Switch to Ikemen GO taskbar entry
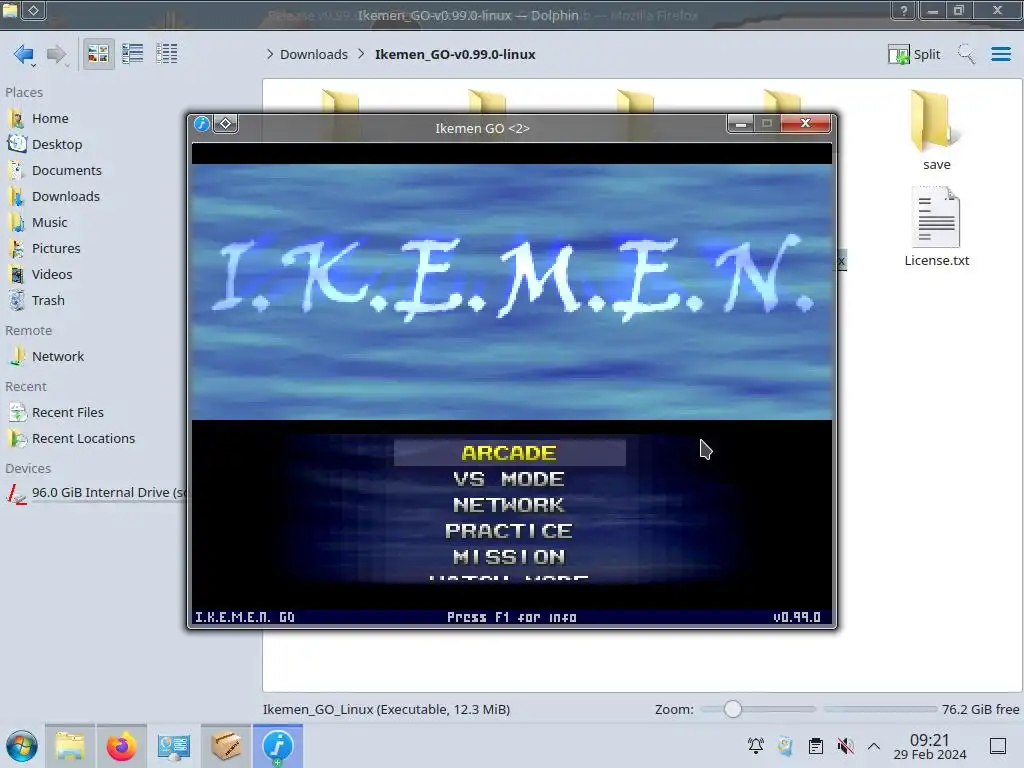Screen dimensions: 1024x768 coord(278,746)
